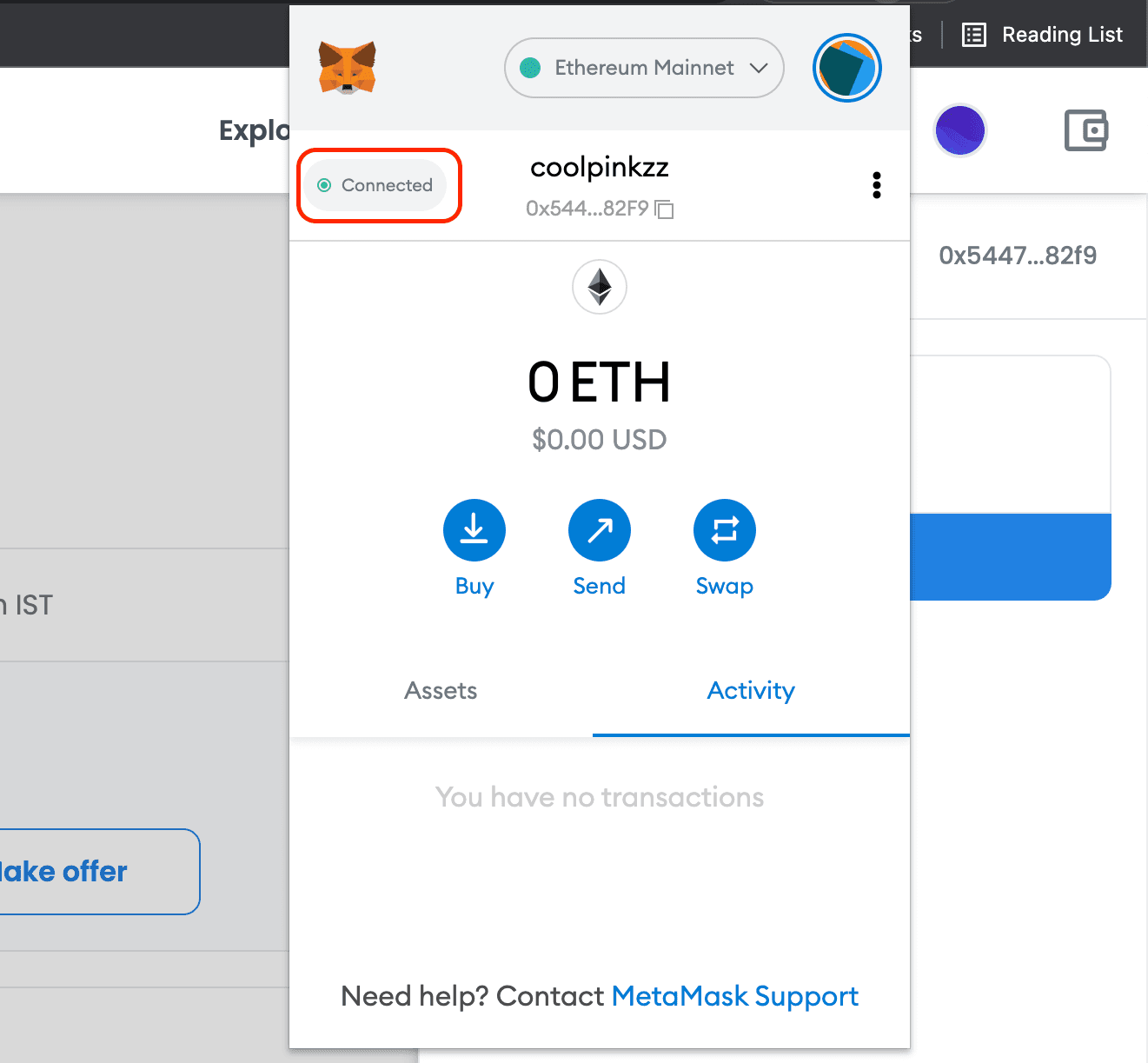1148x1063 pixels.
Task: Click the purple profile avatar on the page
Action: [960, 131]
